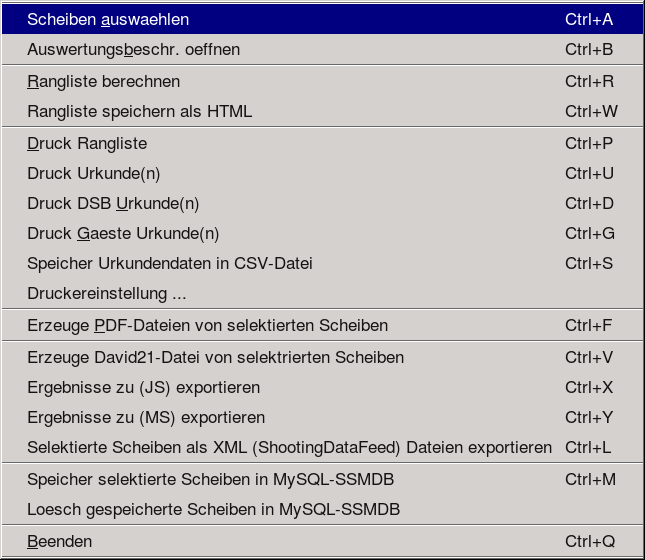The image size is (645, 560).
Task: Choose 'Rangliste berechnen' from menu
Action: (103, 81)
